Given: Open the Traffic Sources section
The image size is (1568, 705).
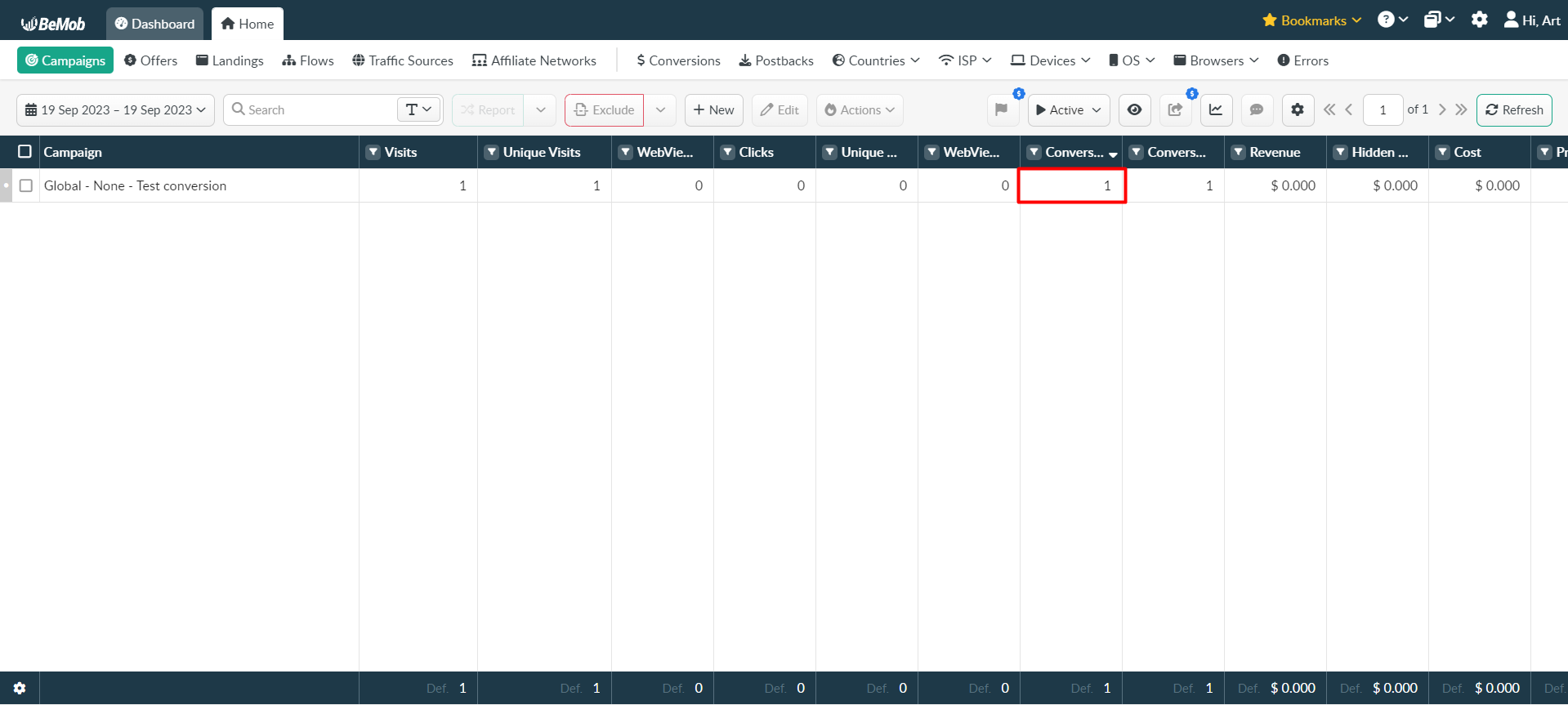Looking at the screenshot, I should click(402, 60).
